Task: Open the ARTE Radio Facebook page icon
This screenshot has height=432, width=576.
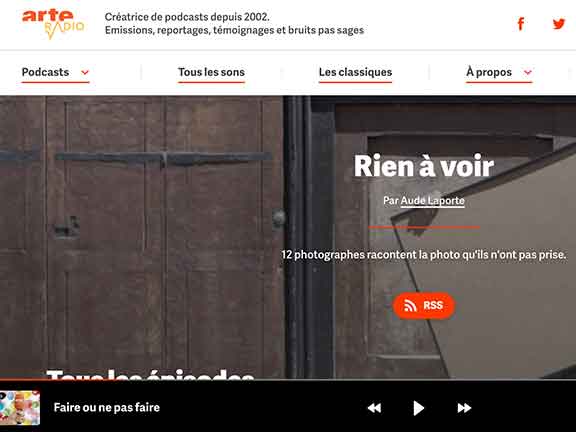Action: coord(521,24)
